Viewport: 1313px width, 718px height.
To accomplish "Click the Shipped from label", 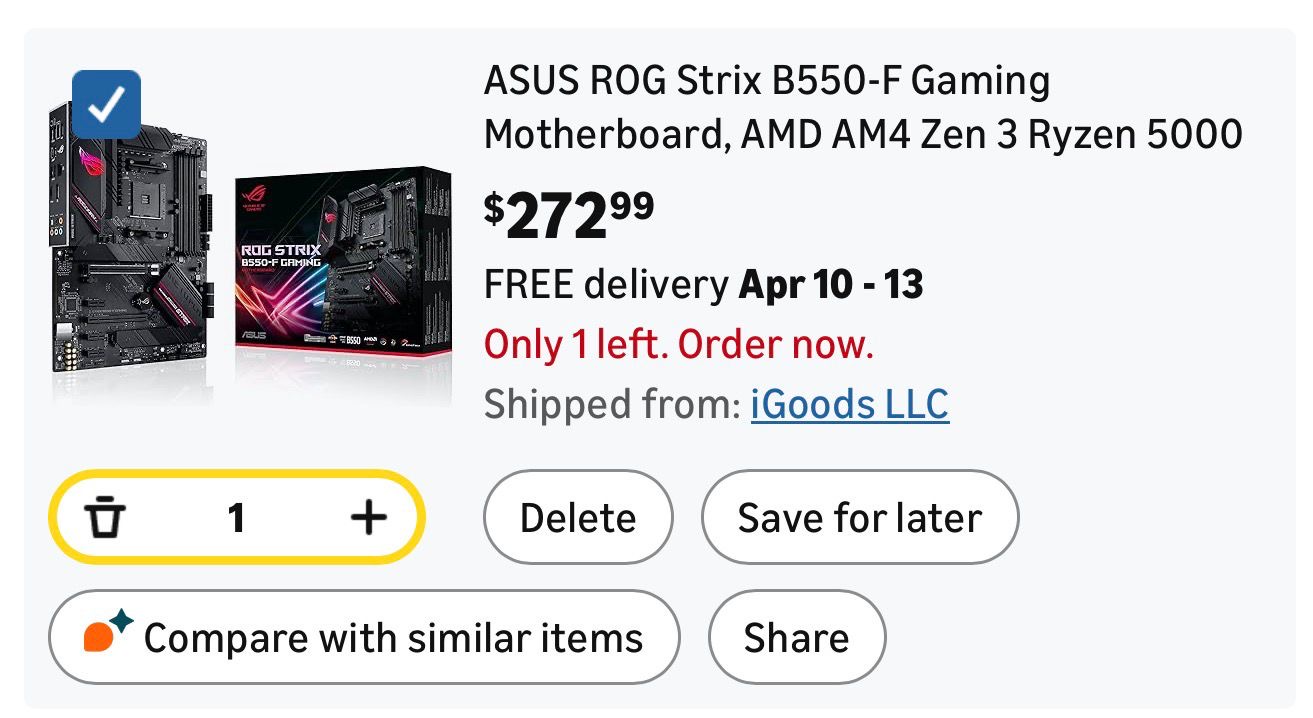I will [611, 405].
